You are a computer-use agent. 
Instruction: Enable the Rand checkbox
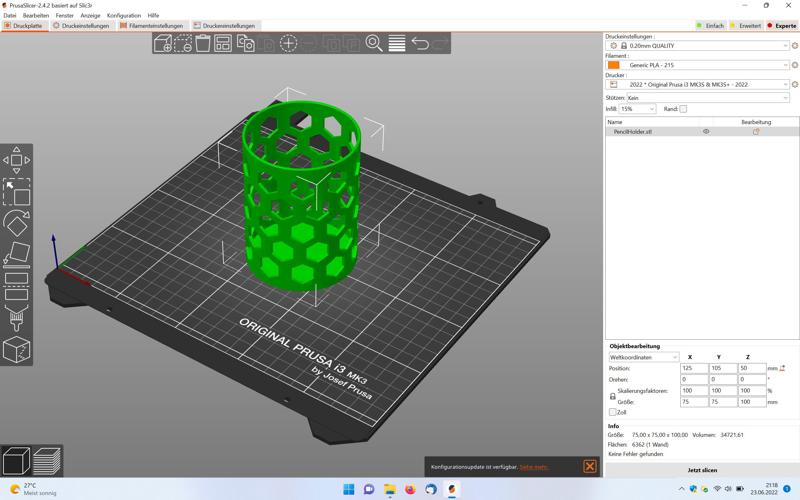coord(683,109)
